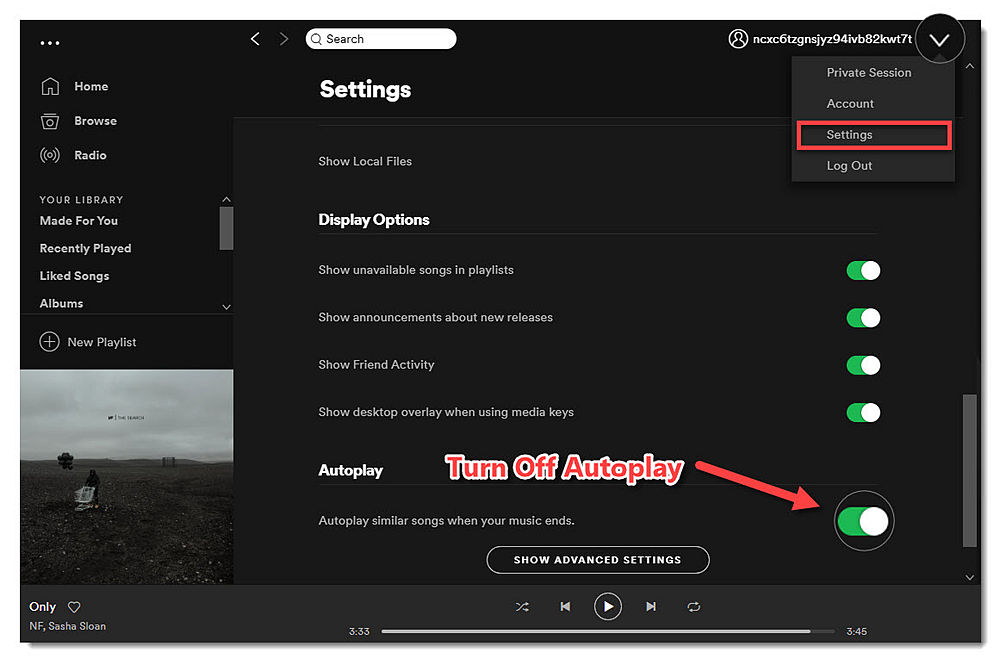The height and width of the screenshot is (665, 1000).
Task: Click Show Advanced Settings button
Action: coord(597,560)
